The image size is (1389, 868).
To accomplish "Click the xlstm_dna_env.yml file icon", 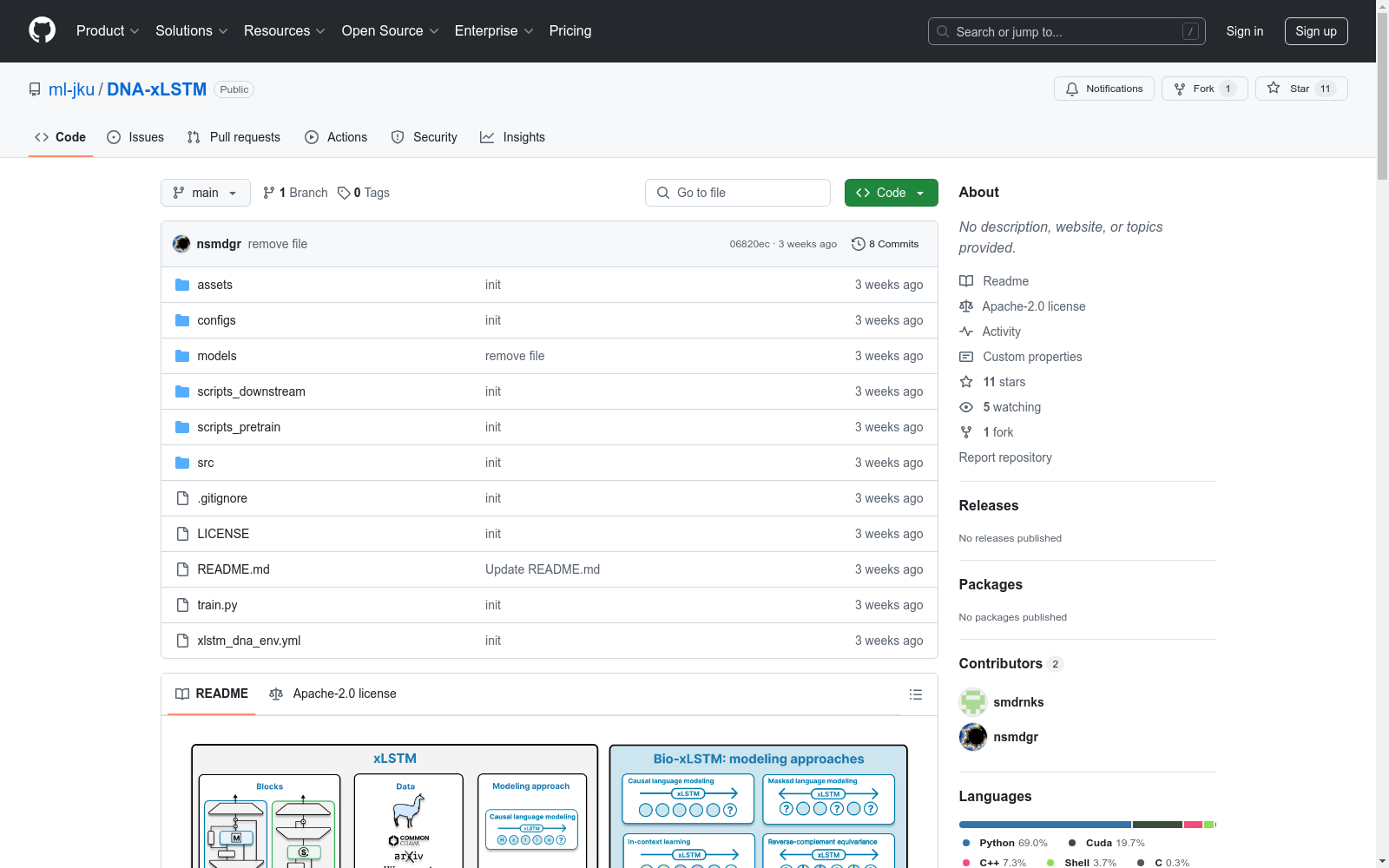I will coord(182,641).
